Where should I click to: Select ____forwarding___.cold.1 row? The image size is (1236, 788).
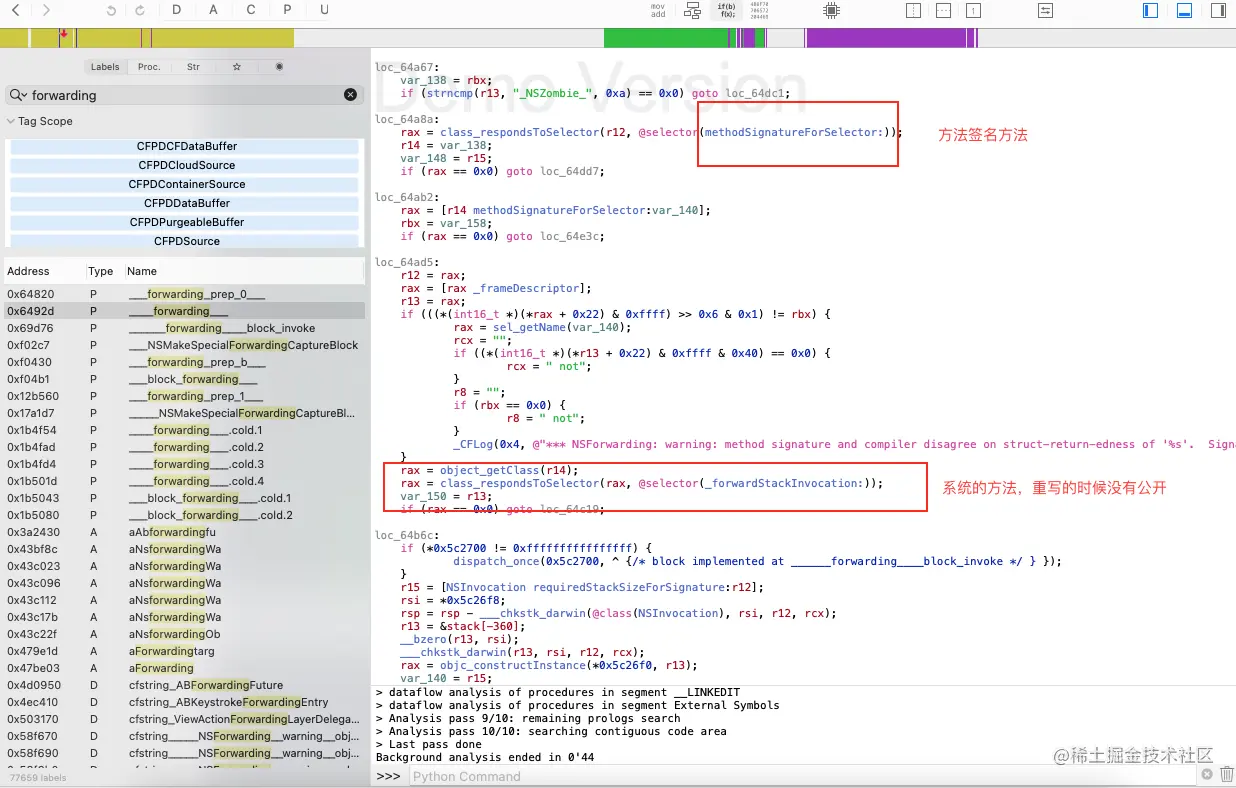pyautogui.click(x=185, y=430)
